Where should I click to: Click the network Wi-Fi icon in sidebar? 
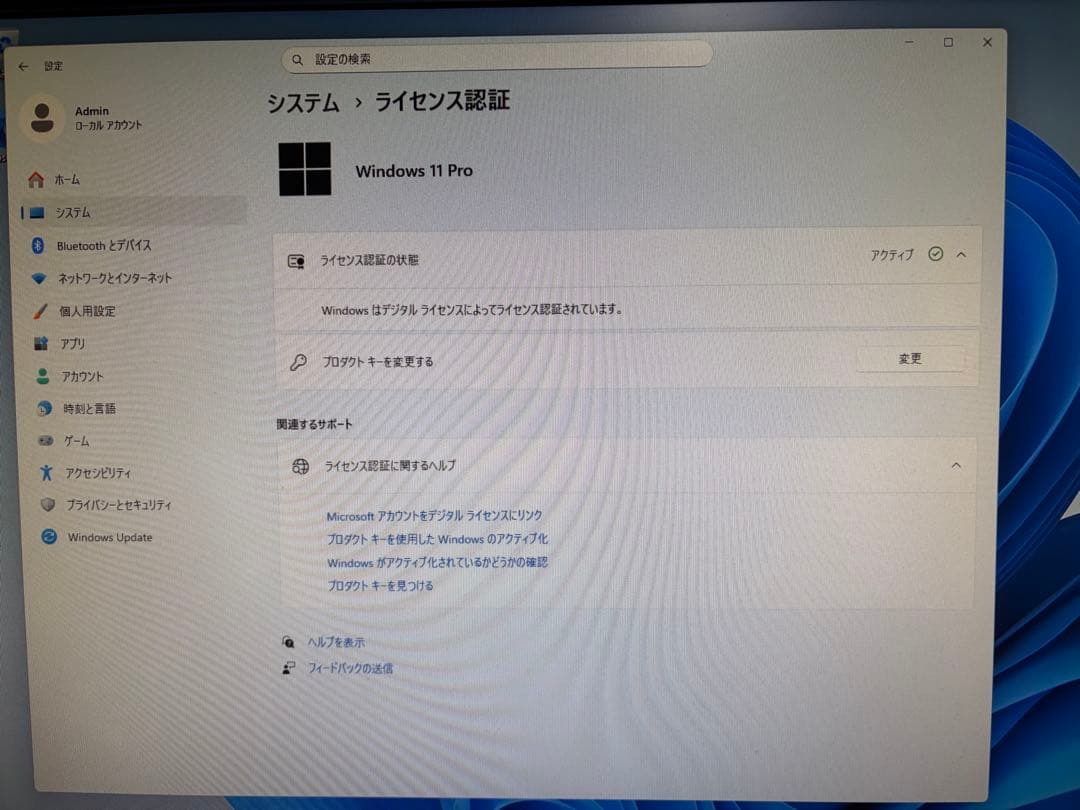click(39, 278)
